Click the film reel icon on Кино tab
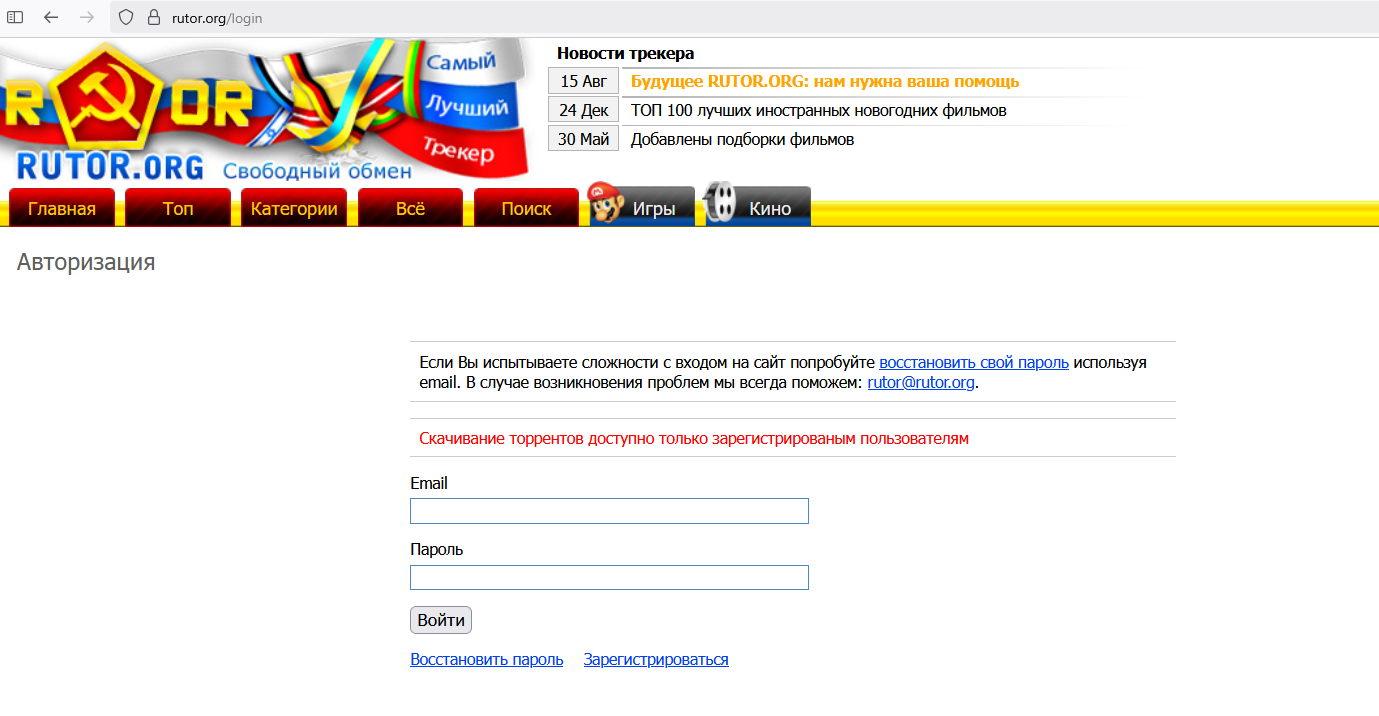Viewport: 1379px width, 716px height. point(721,203)
